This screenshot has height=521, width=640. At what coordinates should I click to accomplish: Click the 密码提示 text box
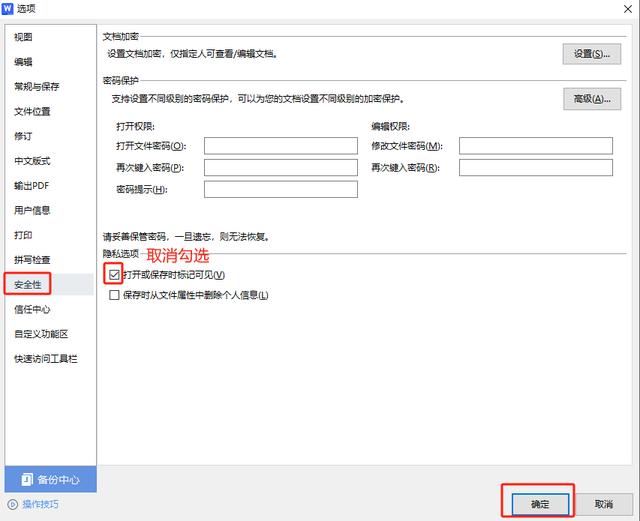[280, 190]
